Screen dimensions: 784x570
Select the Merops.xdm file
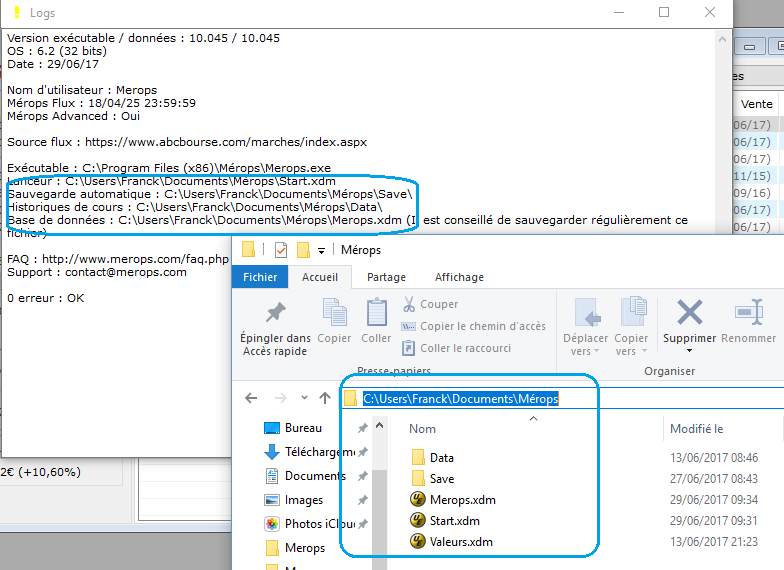coord(452,500)
